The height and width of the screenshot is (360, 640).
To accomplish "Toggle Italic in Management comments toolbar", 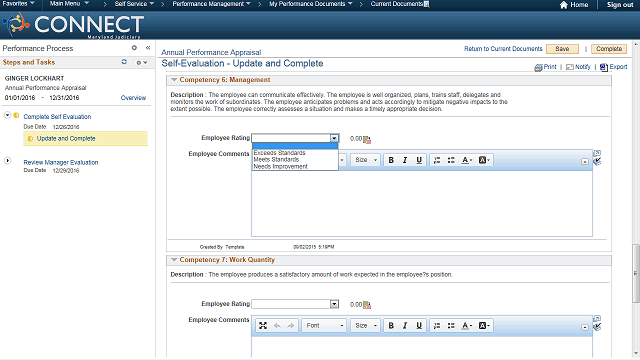I will [405, 160].
